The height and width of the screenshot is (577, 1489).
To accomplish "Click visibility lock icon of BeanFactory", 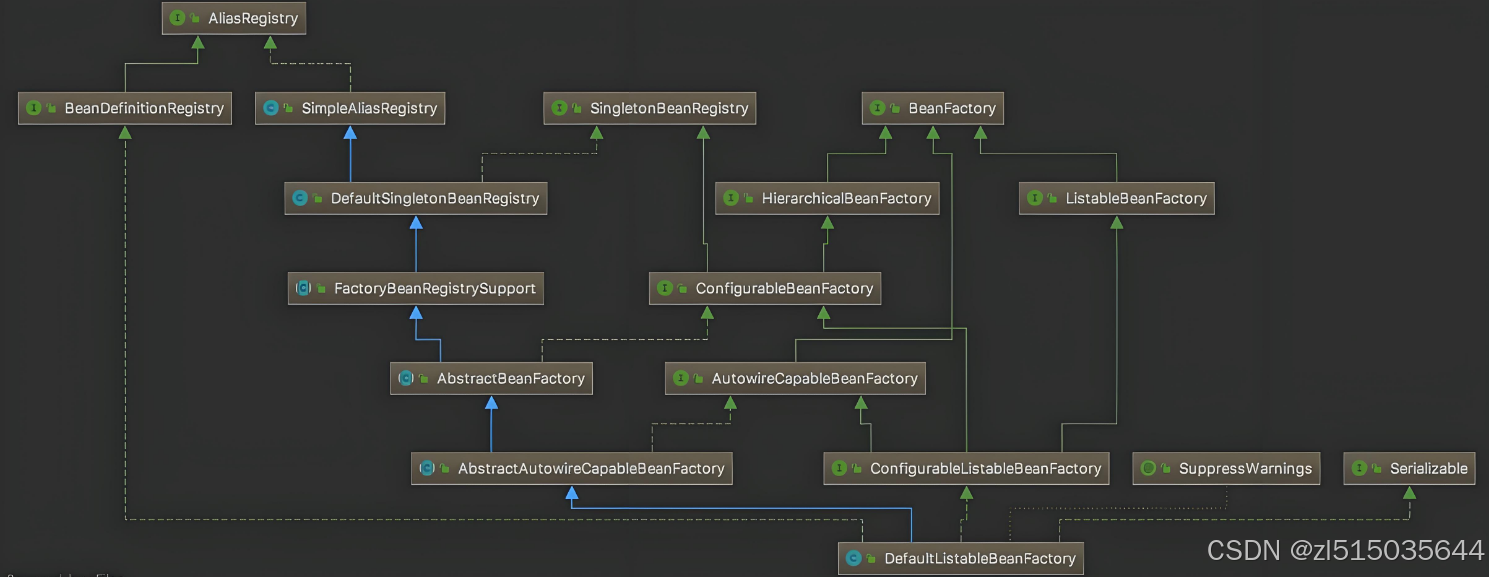I will 895,108.
